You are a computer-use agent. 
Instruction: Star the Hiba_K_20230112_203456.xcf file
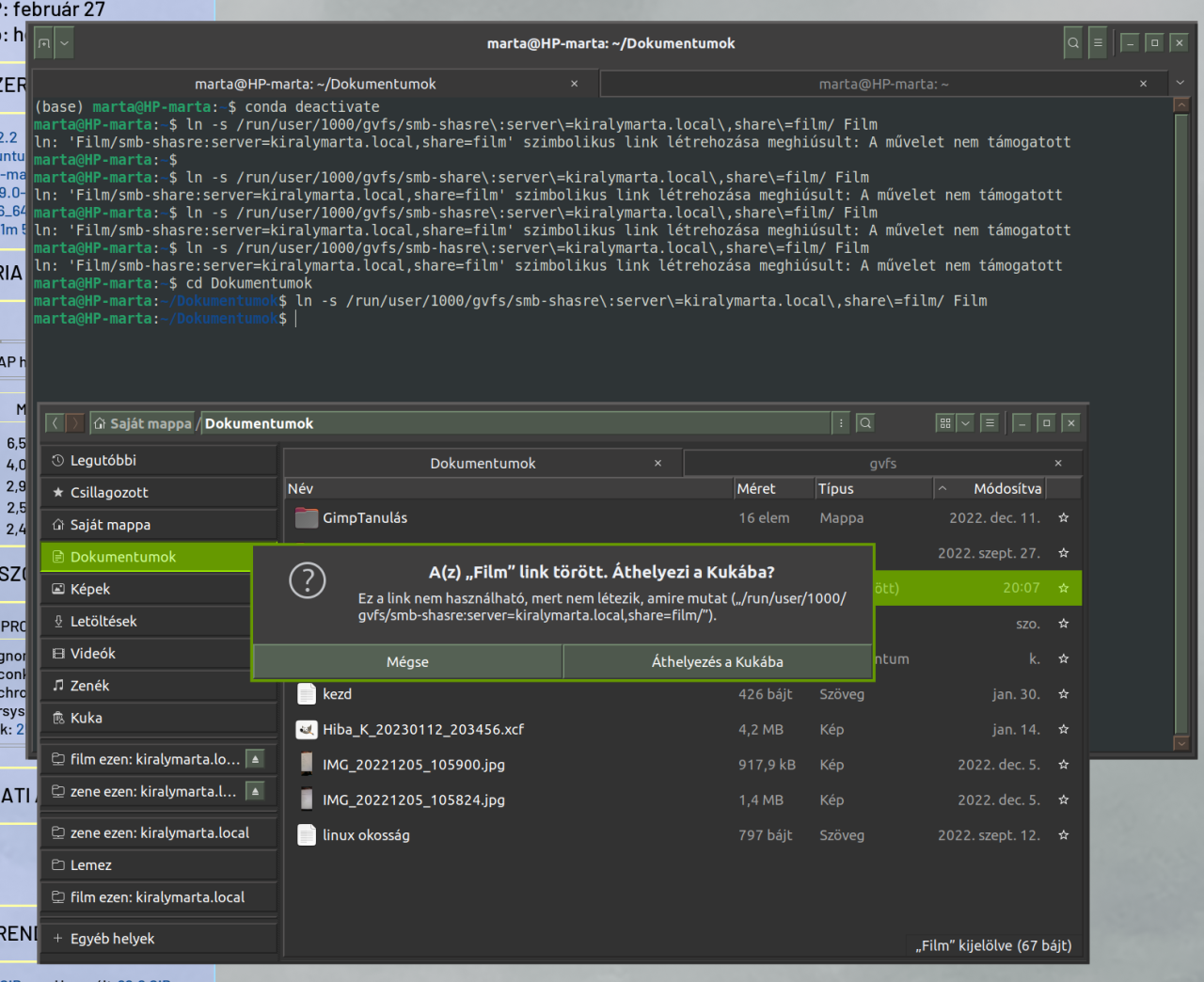click(x=1064, y=729)
